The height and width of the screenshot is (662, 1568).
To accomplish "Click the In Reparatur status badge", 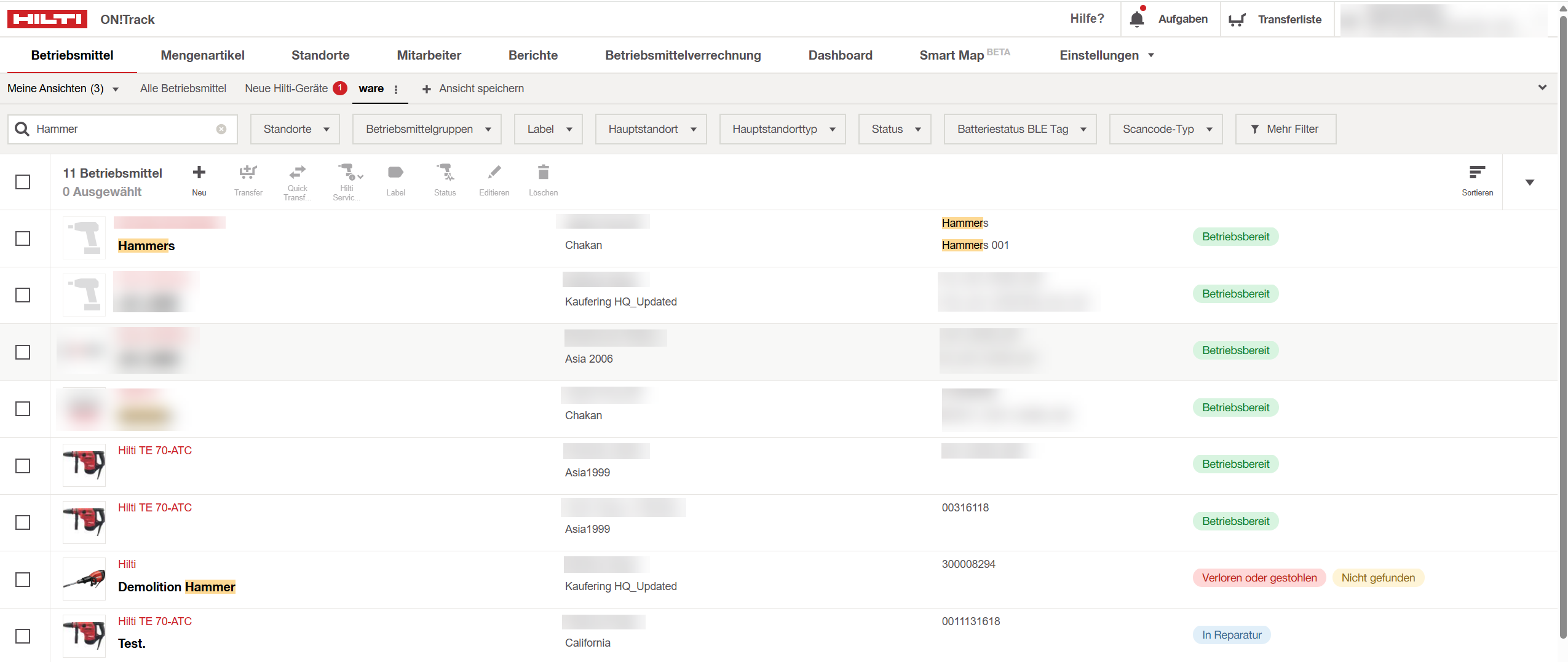I will point(1232,635).
